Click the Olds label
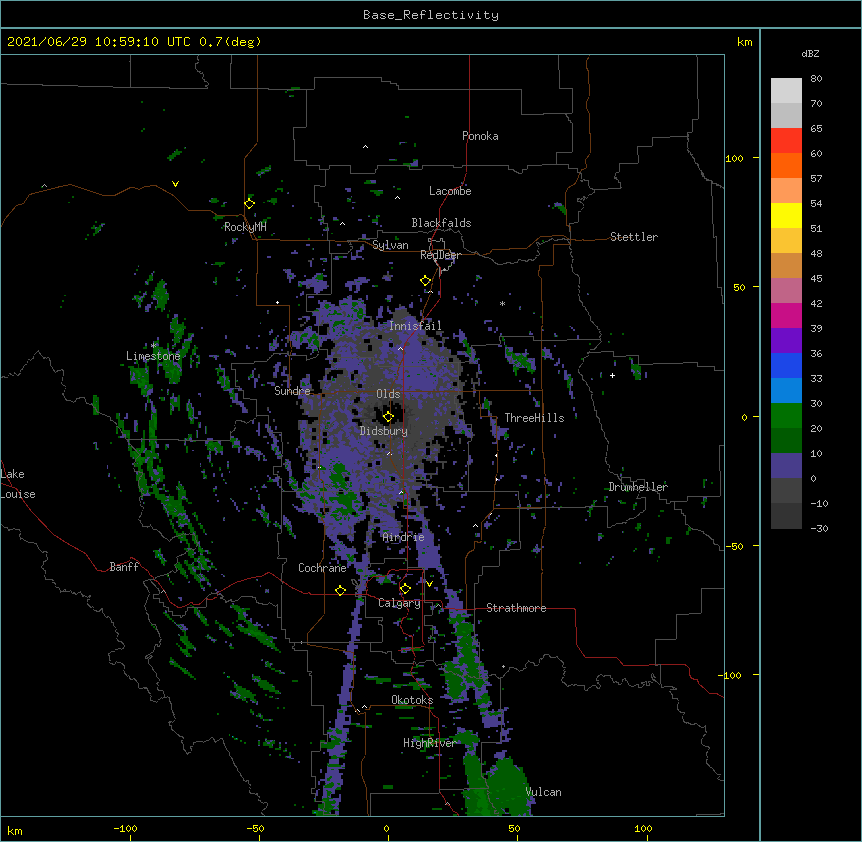862x842 pixels. 388,394
